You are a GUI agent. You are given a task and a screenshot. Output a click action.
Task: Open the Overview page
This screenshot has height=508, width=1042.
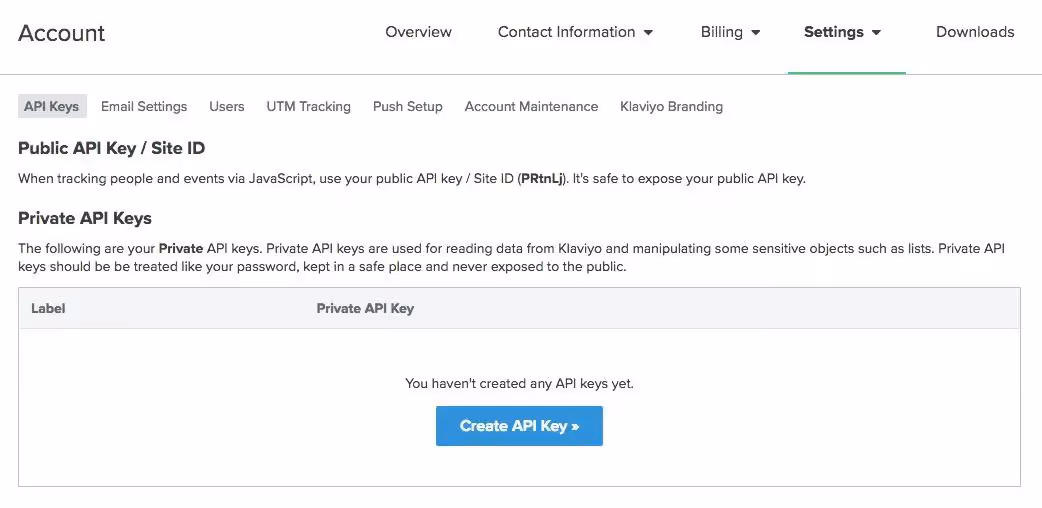(418, 32)
